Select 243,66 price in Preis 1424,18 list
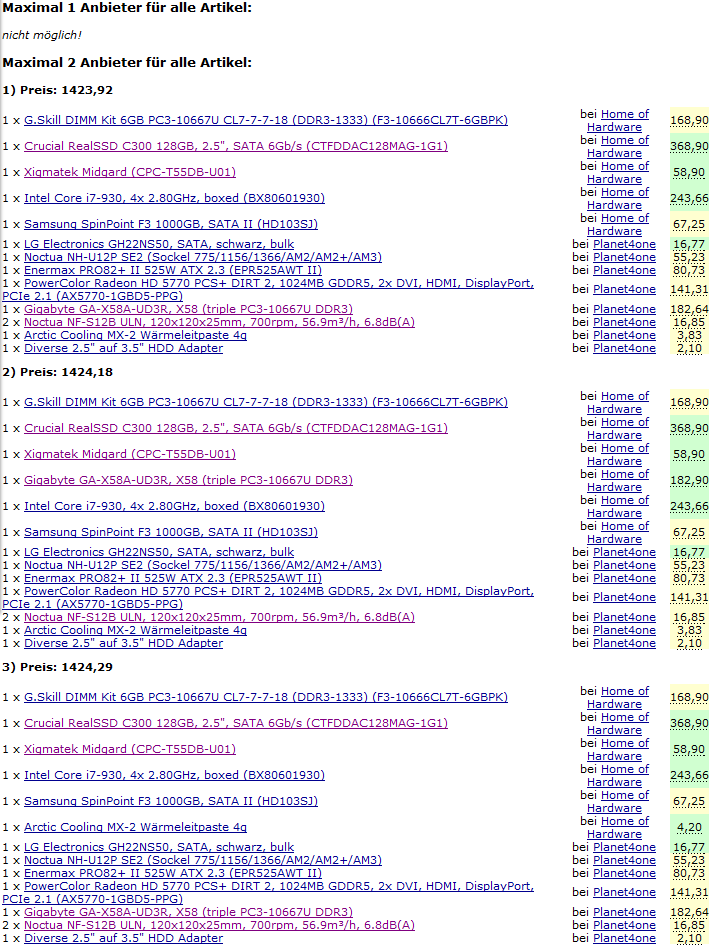The image size is (725, 948). [x=689, y=506]
